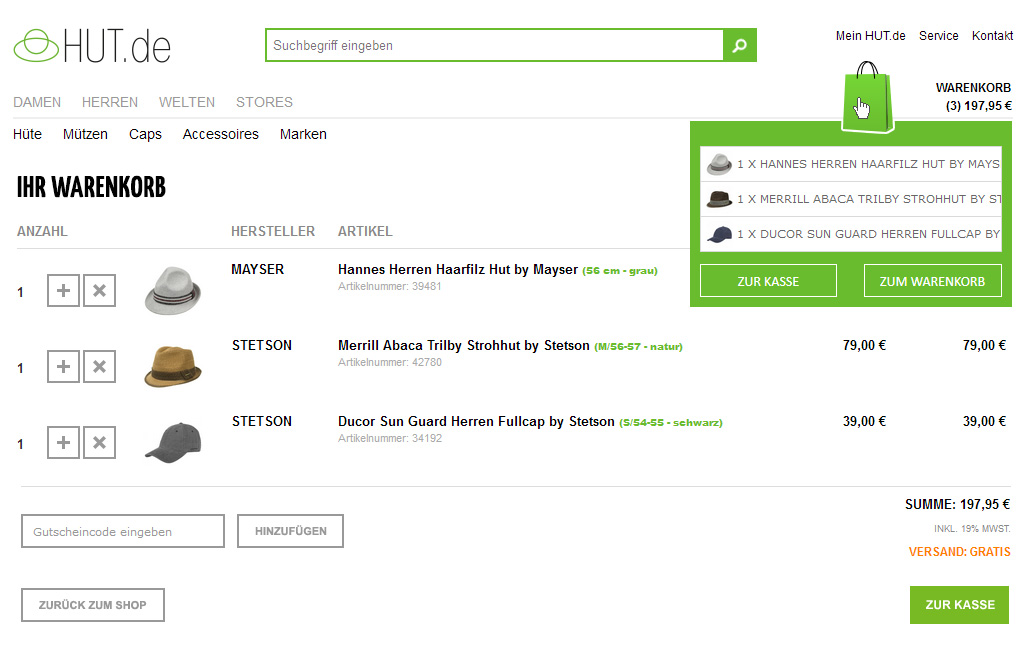Click the straw Stetson Trilby thumbnail
The width and height of the screenshot is (1036, 649).
click(172, 366)
